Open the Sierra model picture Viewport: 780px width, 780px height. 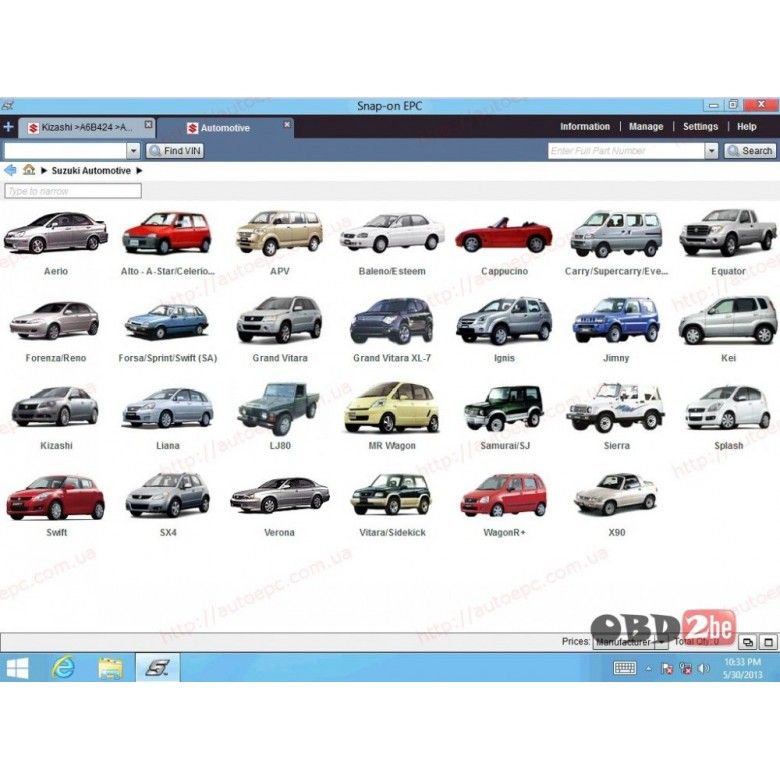[615, 406]
